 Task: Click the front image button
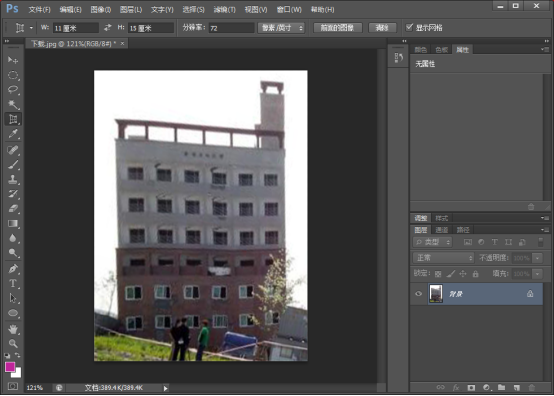[x=337, y=28]
